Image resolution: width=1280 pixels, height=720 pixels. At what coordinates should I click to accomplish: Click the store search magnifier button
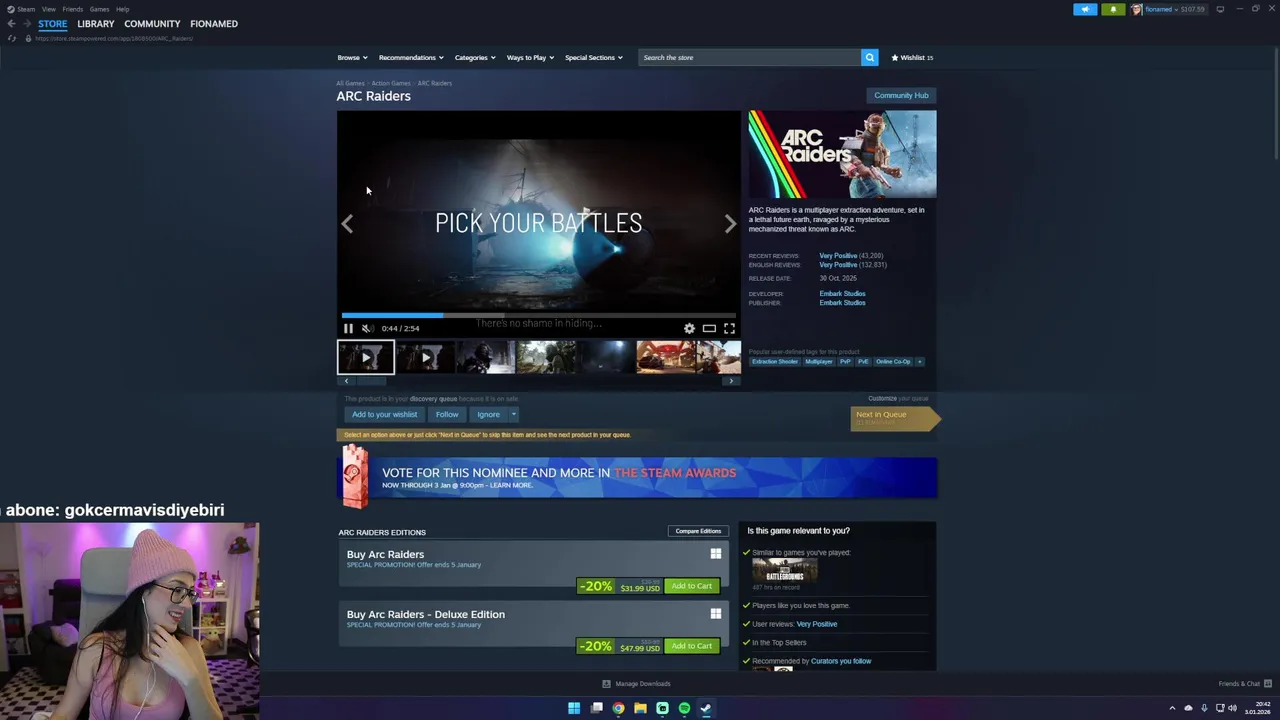(x=870, y=57)
